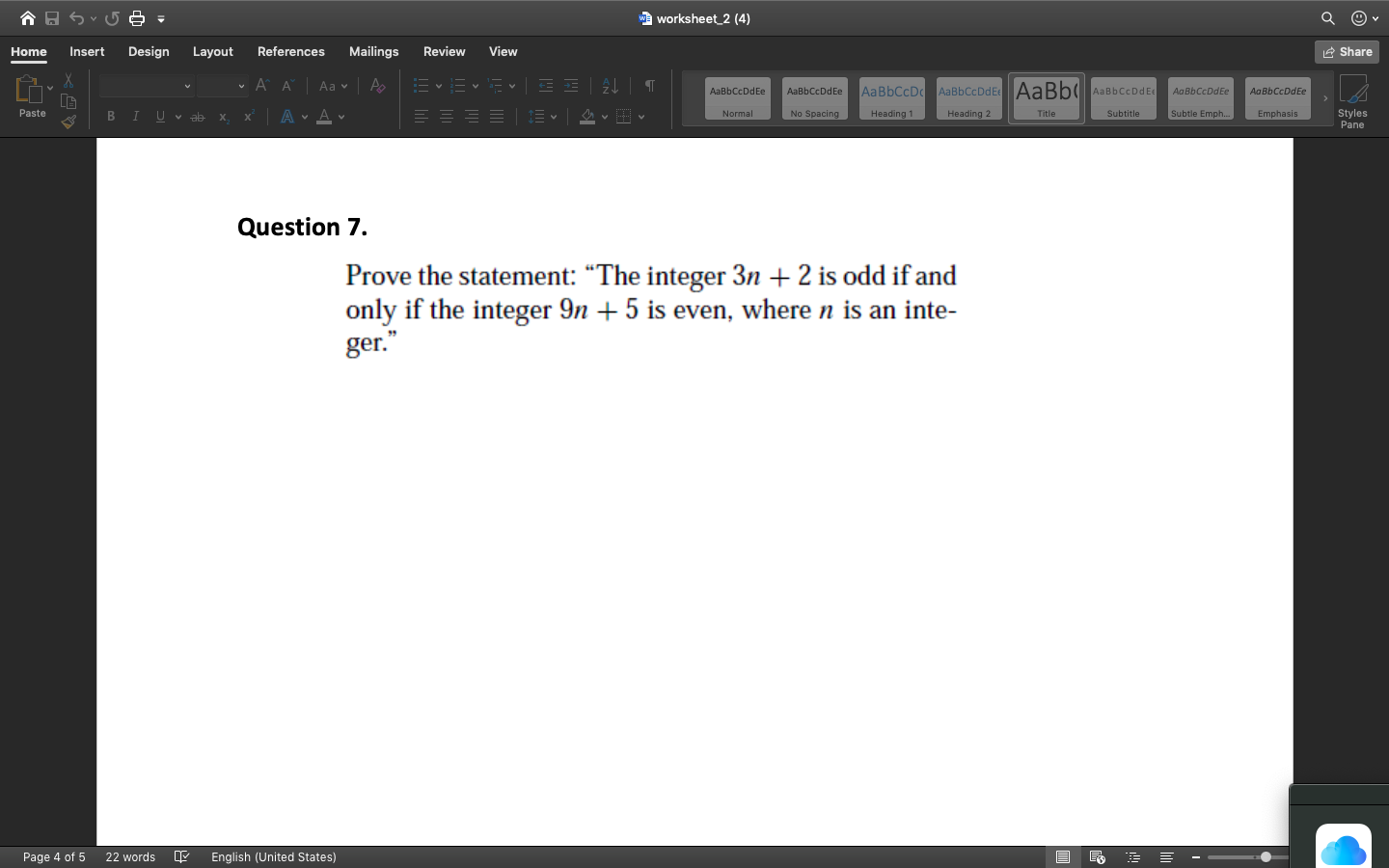
Task: Toggle bold formatting
Action: pyautogui.click(x=110, y=117)
